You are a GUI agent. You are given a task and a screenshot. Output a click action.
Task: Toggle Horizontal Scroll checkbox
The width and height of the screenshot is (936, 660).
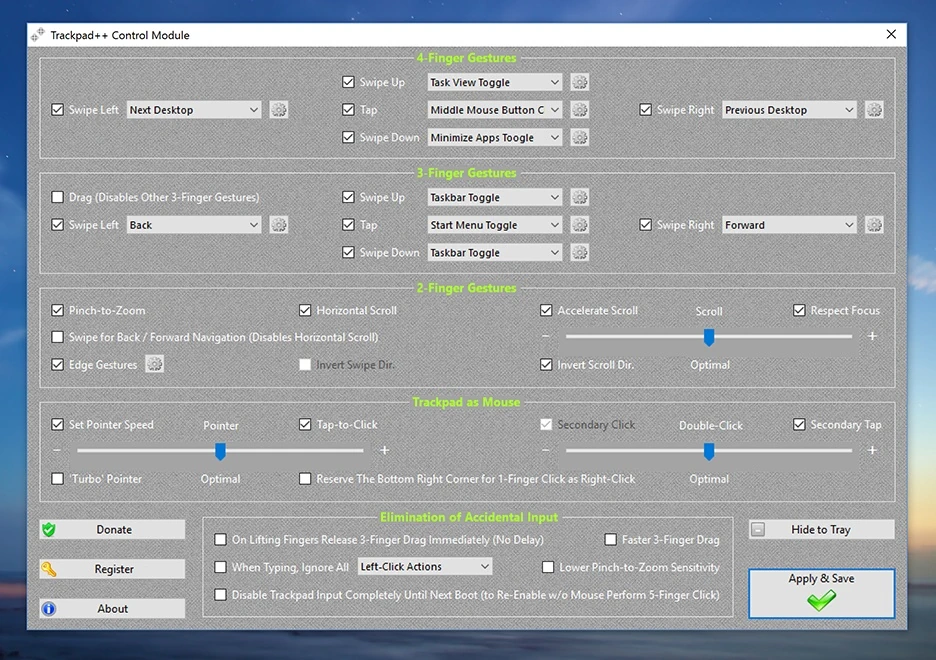click(x=305, y=310)
